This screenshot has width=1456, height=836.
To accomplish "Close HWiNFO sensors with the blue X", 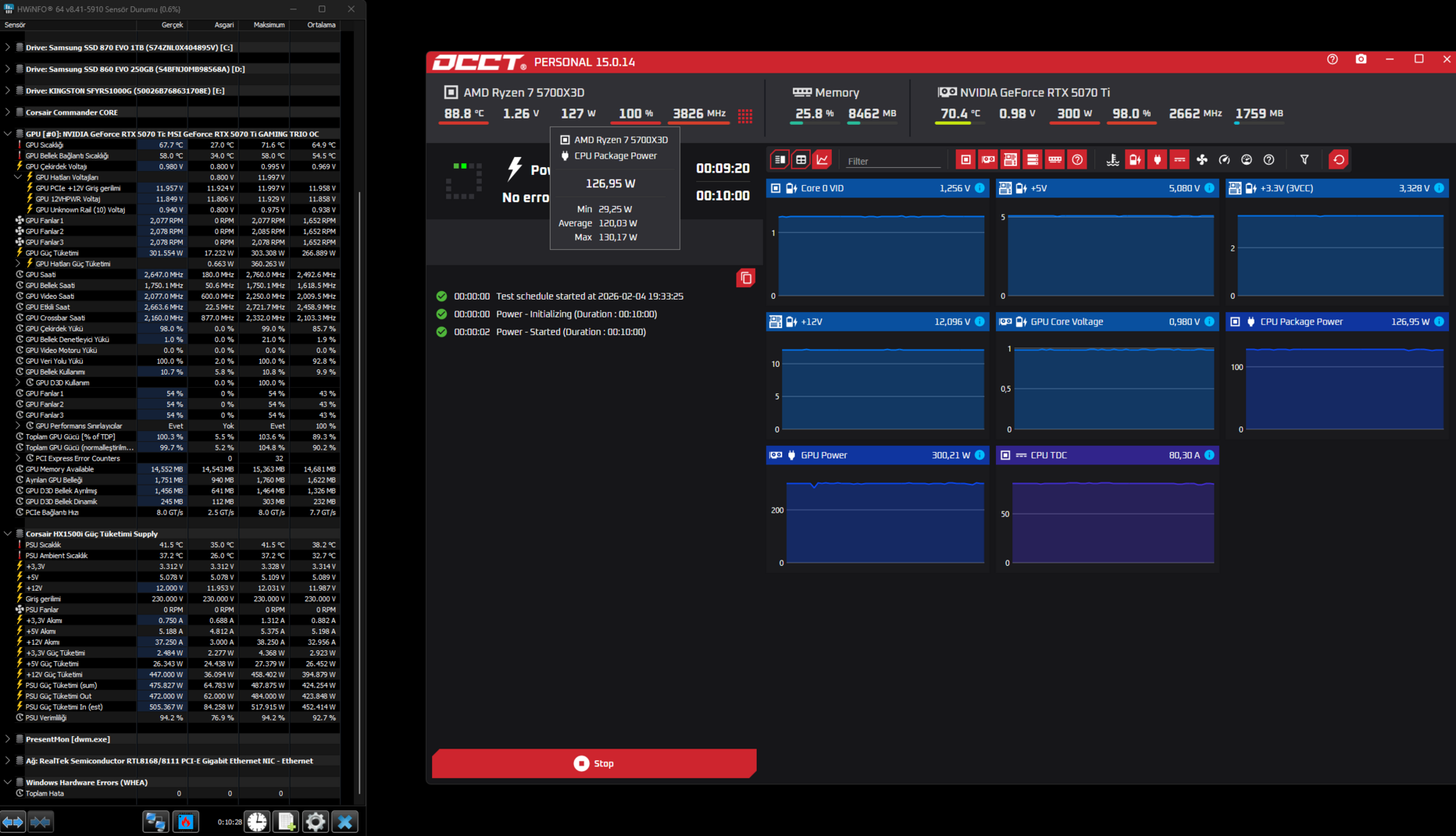I will pos(345,822).
